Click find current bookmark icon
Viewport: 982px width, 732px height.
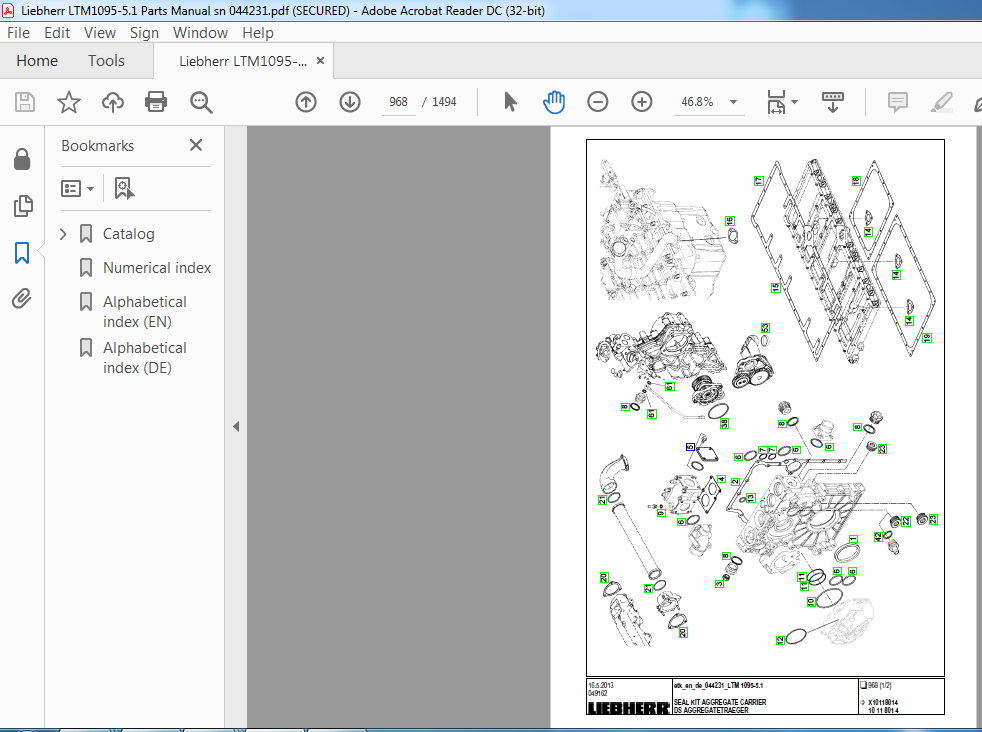click(x=124, y=188)
